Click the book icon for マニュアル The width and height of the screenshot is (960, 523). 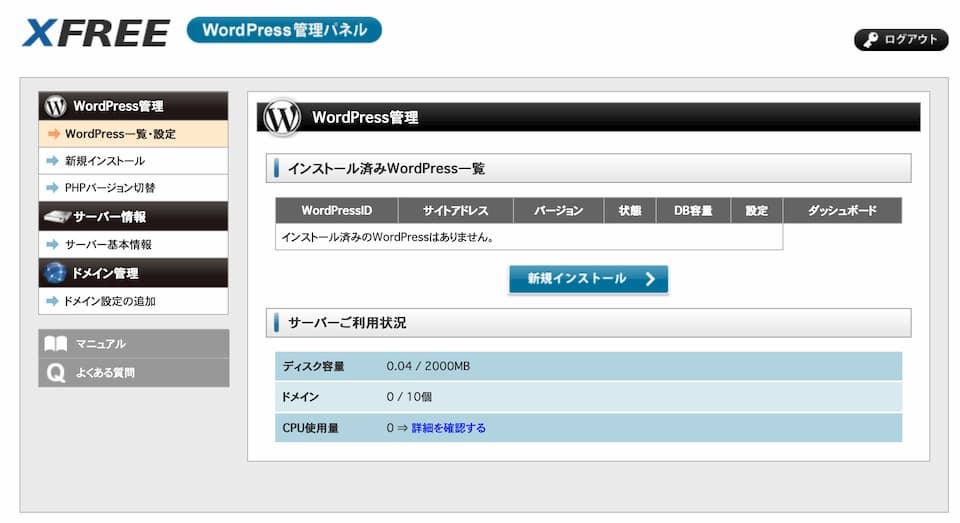point(56,344)
